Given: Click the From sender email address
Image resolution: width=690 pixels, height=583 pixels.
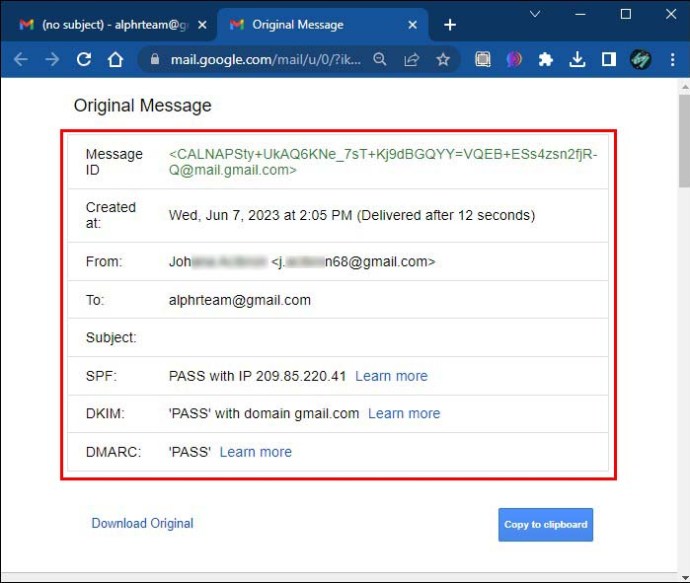Looking at the screenshot, I should pyautogui.click(x=353, y=262).
